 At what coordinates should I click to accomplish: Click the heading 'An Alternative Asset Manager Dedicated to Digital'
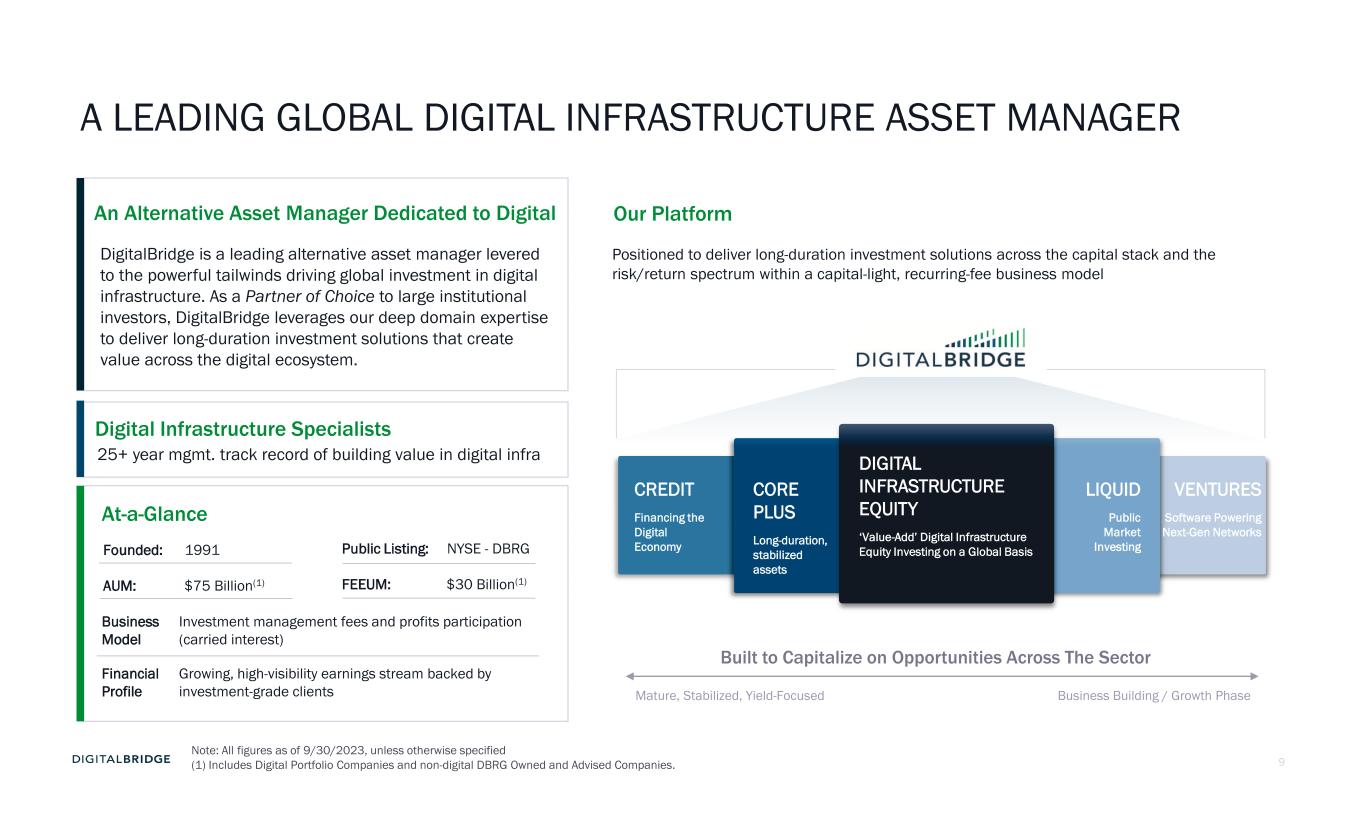pos(325,213)
